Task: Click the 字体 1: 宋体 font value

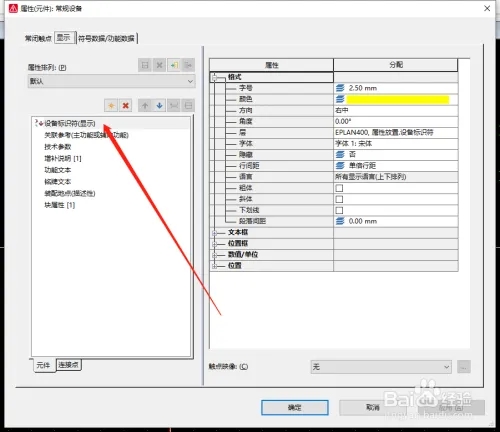Action: (353, 144)
